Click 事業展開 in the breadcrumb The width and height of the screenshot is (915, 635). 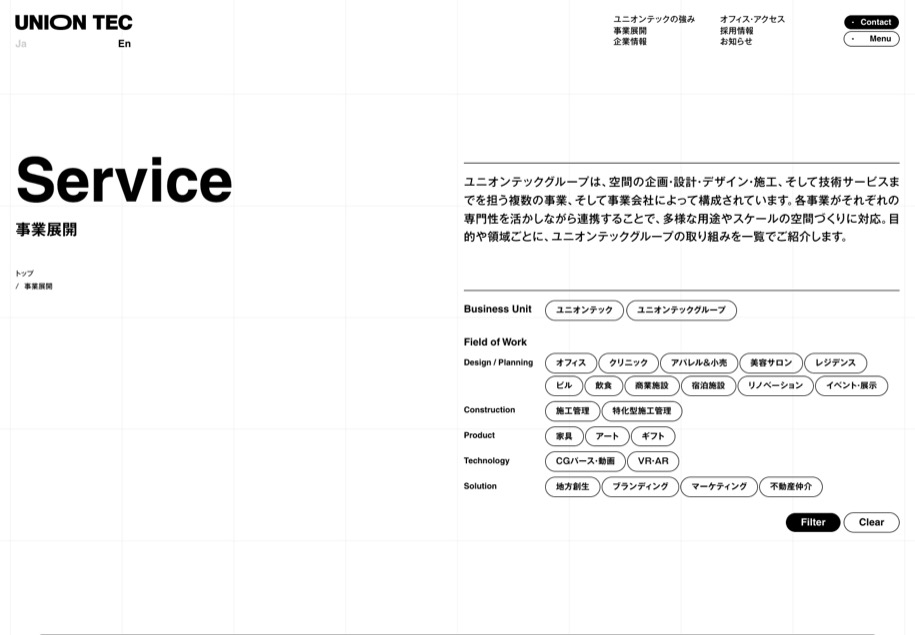(x=38, y=286)
